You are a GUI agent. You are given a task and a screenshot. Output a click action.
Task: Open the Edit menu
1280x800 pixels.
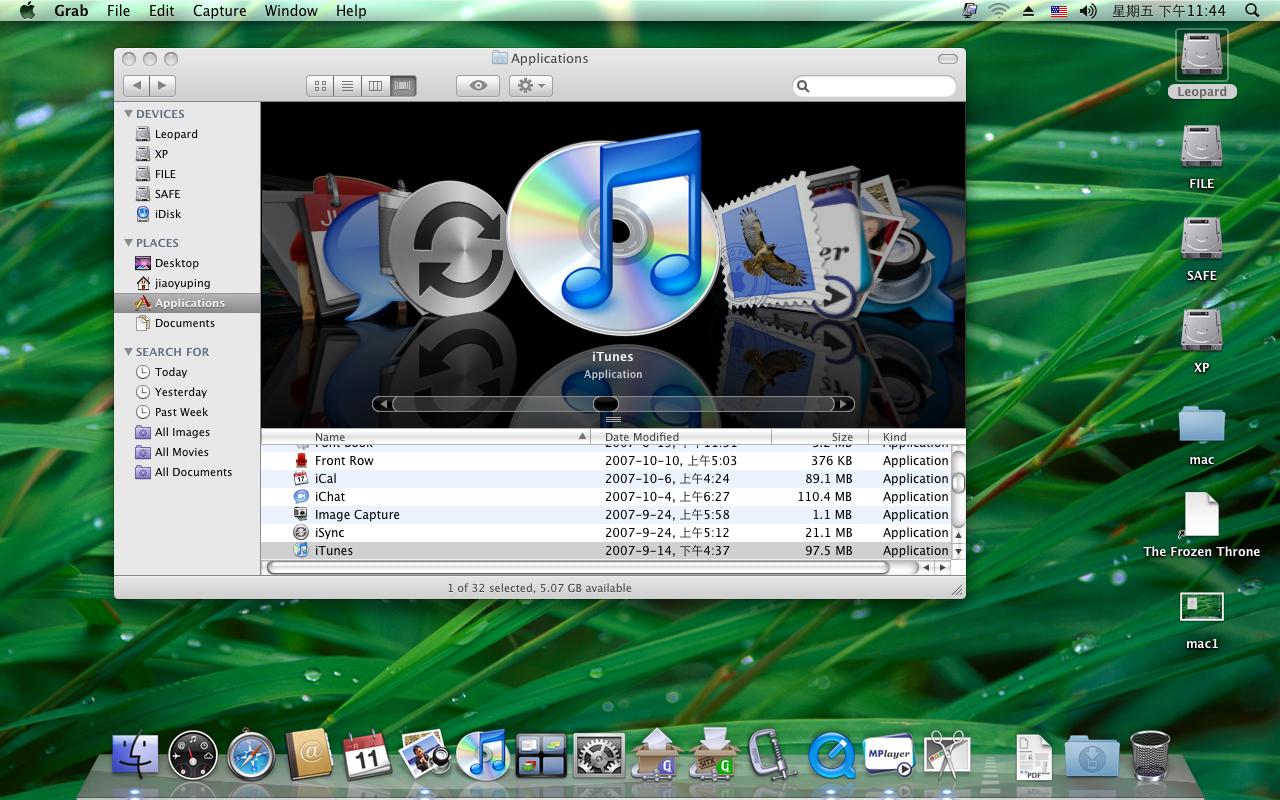[161, 11]
